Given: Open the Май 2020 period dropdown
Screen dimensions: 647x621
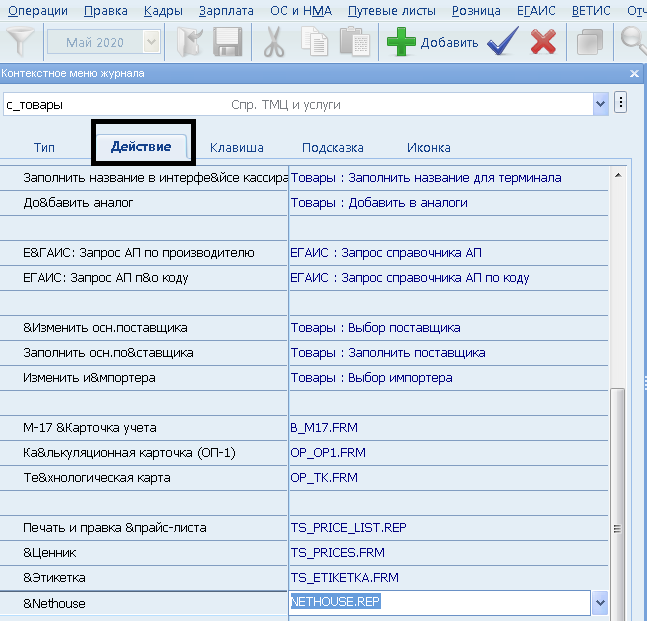Looking at the screenshot, I should click(151, 42).
